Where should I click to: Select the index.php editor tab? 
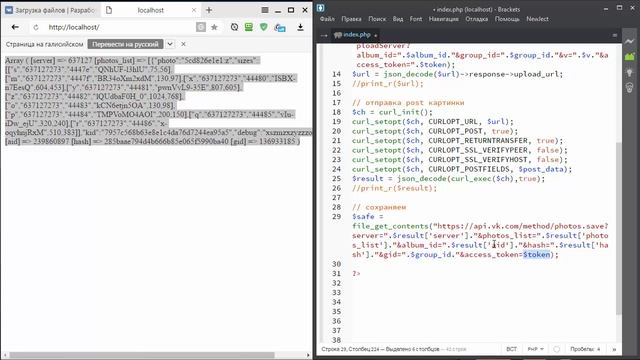355,35
